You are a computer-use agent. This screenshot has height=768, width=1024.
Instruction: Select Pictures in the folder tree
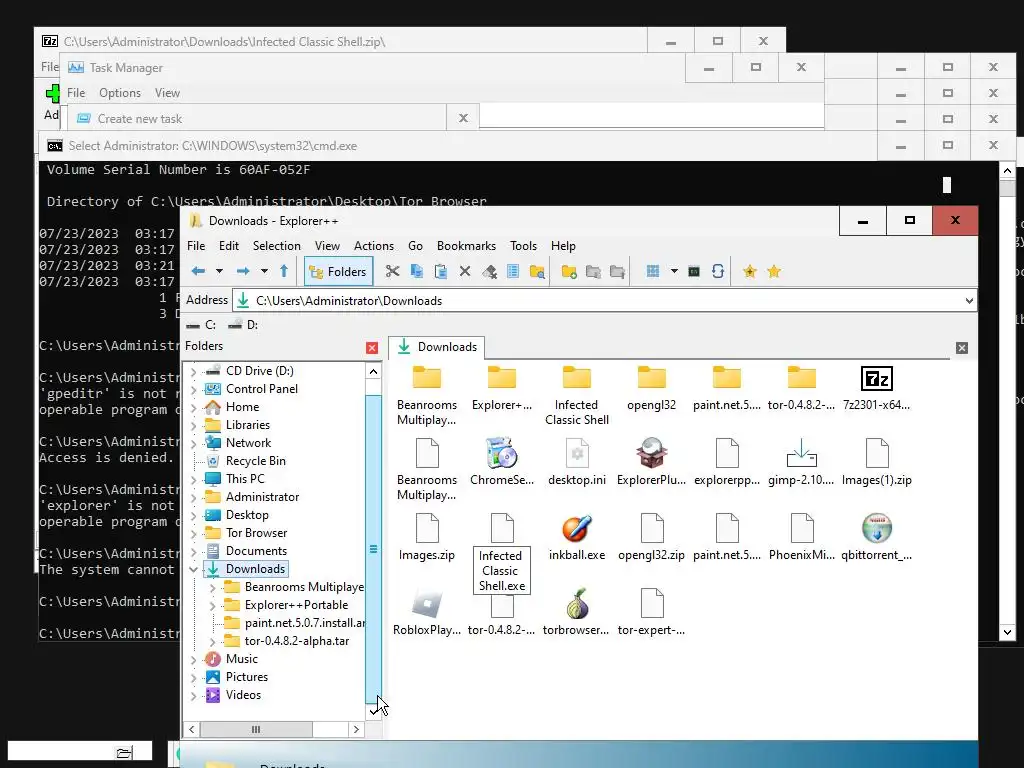(246, 677)
